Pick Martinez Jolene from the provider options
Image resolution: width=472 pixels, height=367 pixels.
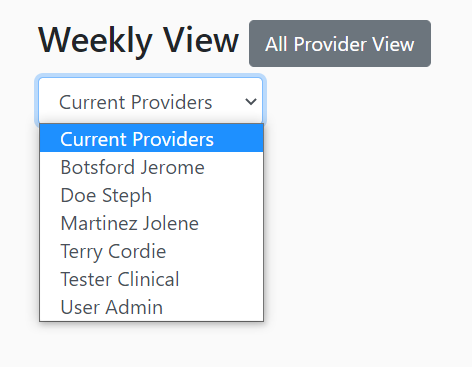click(x=151, y=223)
